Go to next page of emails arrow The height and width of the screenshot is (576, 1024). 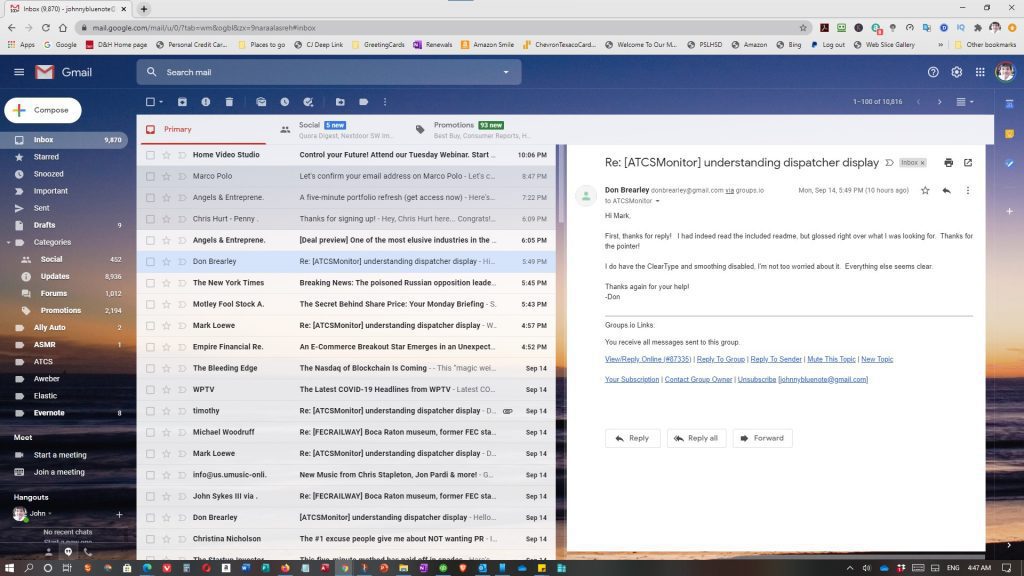coord(940,102)
